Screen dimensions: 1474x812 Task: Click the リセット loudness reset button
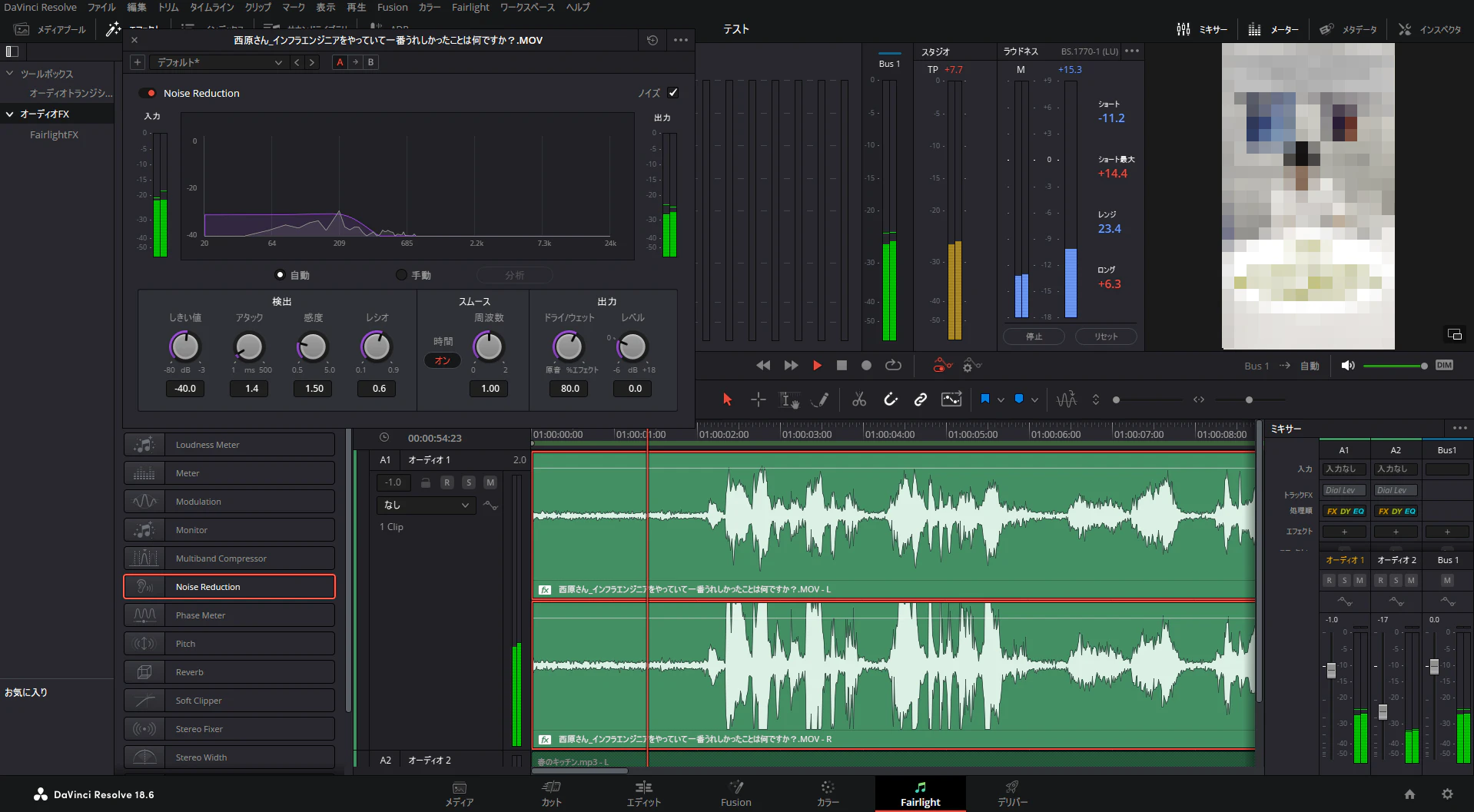click(1105, 336)
